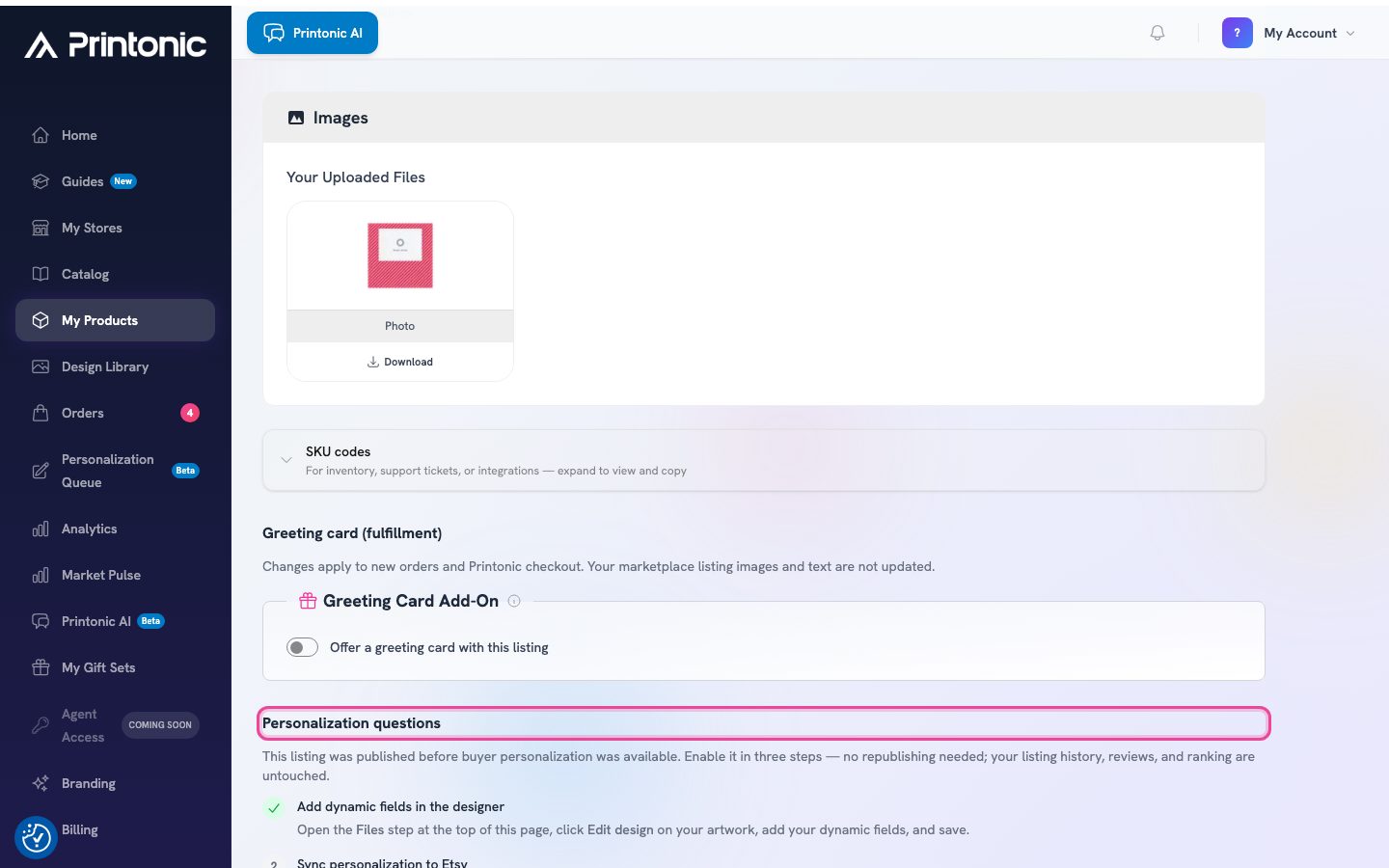1389x868 pixels.
Task: Click the Printonic AI chat icon in sidebar
Action: 41,621
